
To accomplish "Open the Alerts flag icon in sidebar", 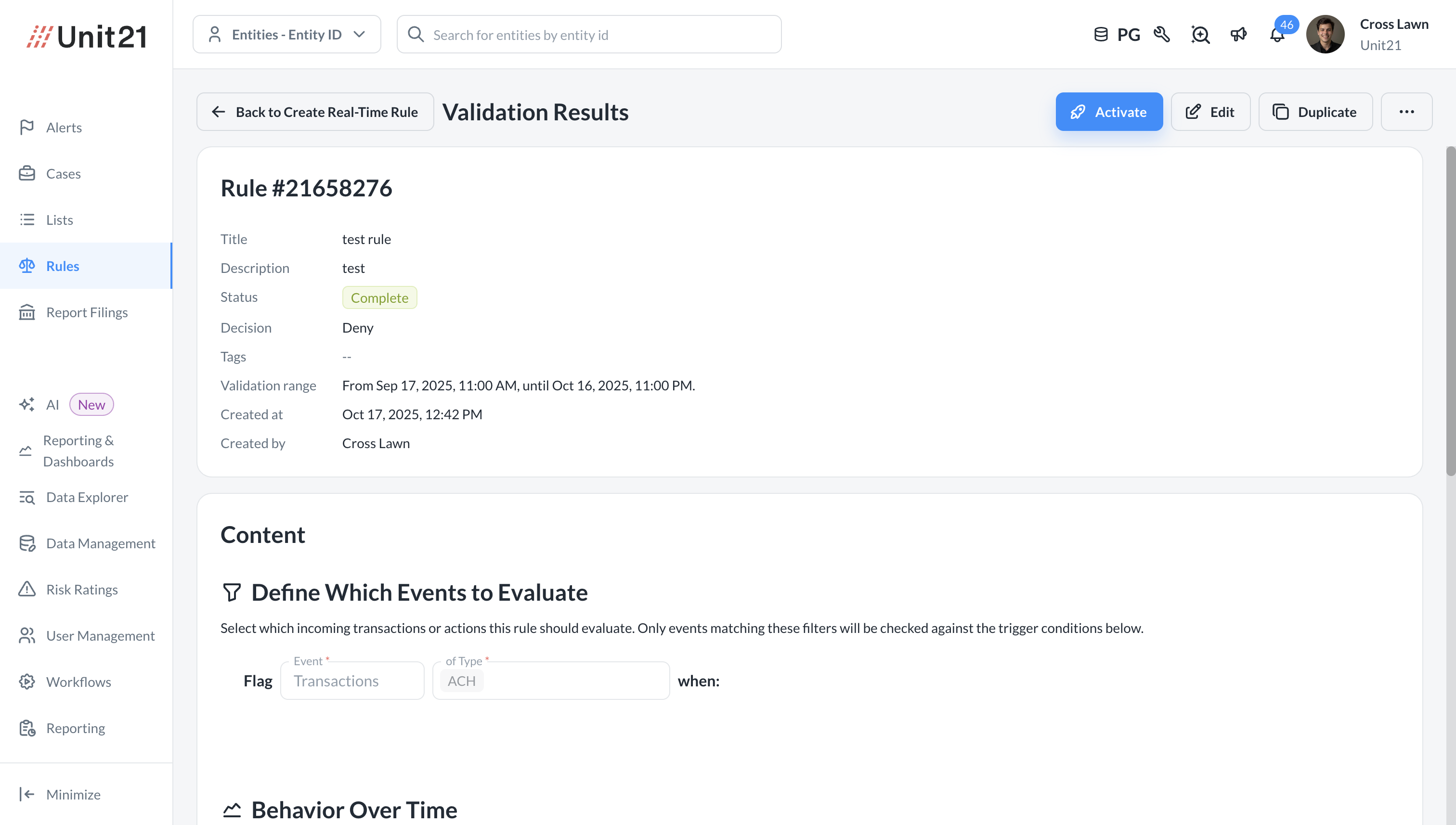I will (26, 127).
